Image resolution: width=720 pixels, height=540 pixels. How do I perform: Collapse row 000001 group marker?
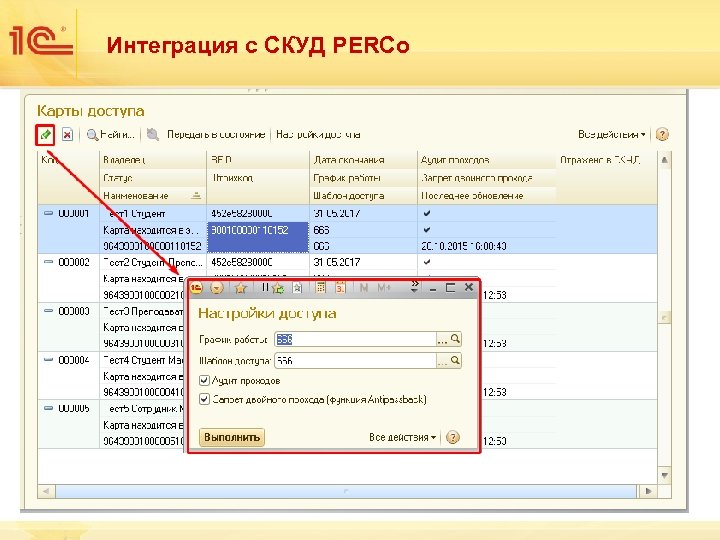pyautogui.click(x=48, y=214)
